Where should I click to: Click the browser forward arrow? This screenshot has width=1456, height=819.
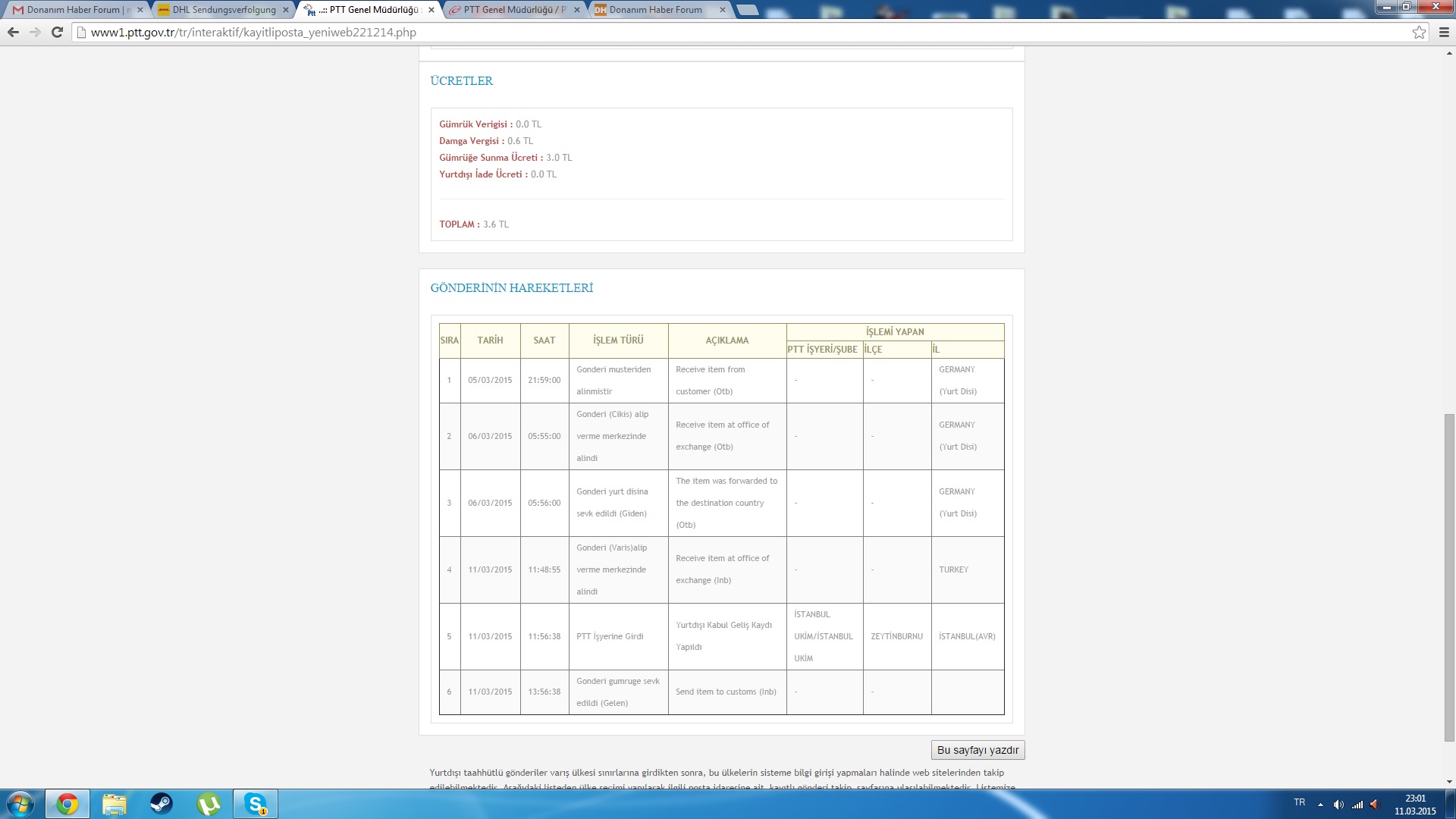click(x=35, y=32)
